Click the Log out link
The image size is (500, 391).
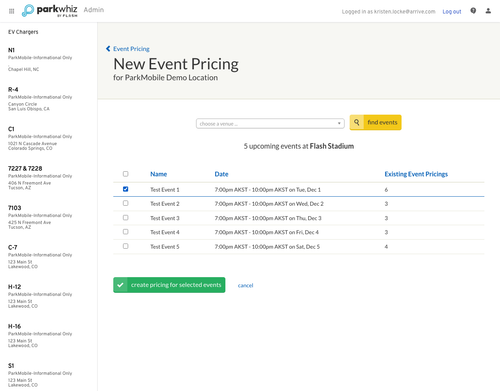pyautogui.click(x=452, y=12)
